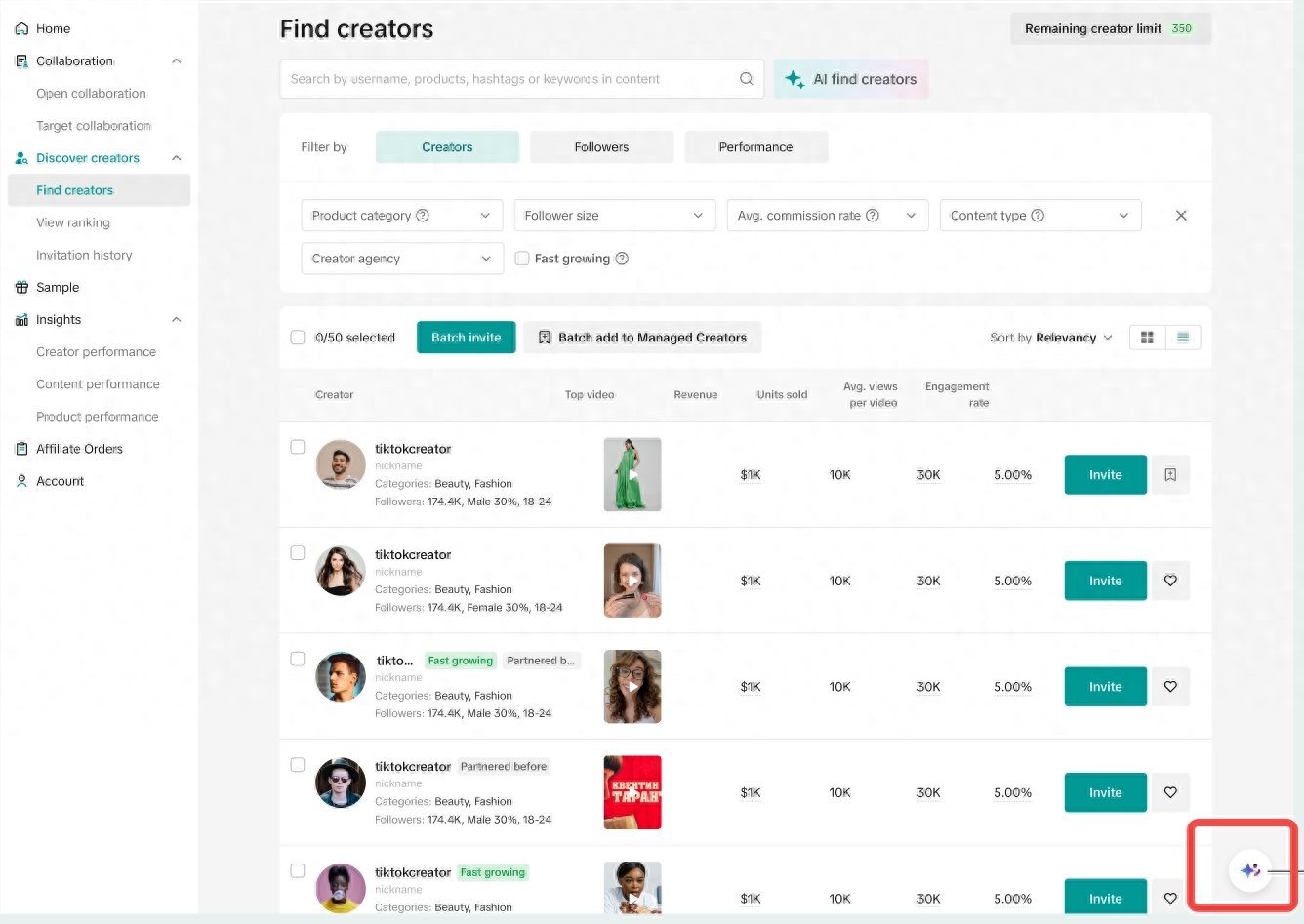
Task: Open the Follower size dropdown
Action: coord(615,216)
